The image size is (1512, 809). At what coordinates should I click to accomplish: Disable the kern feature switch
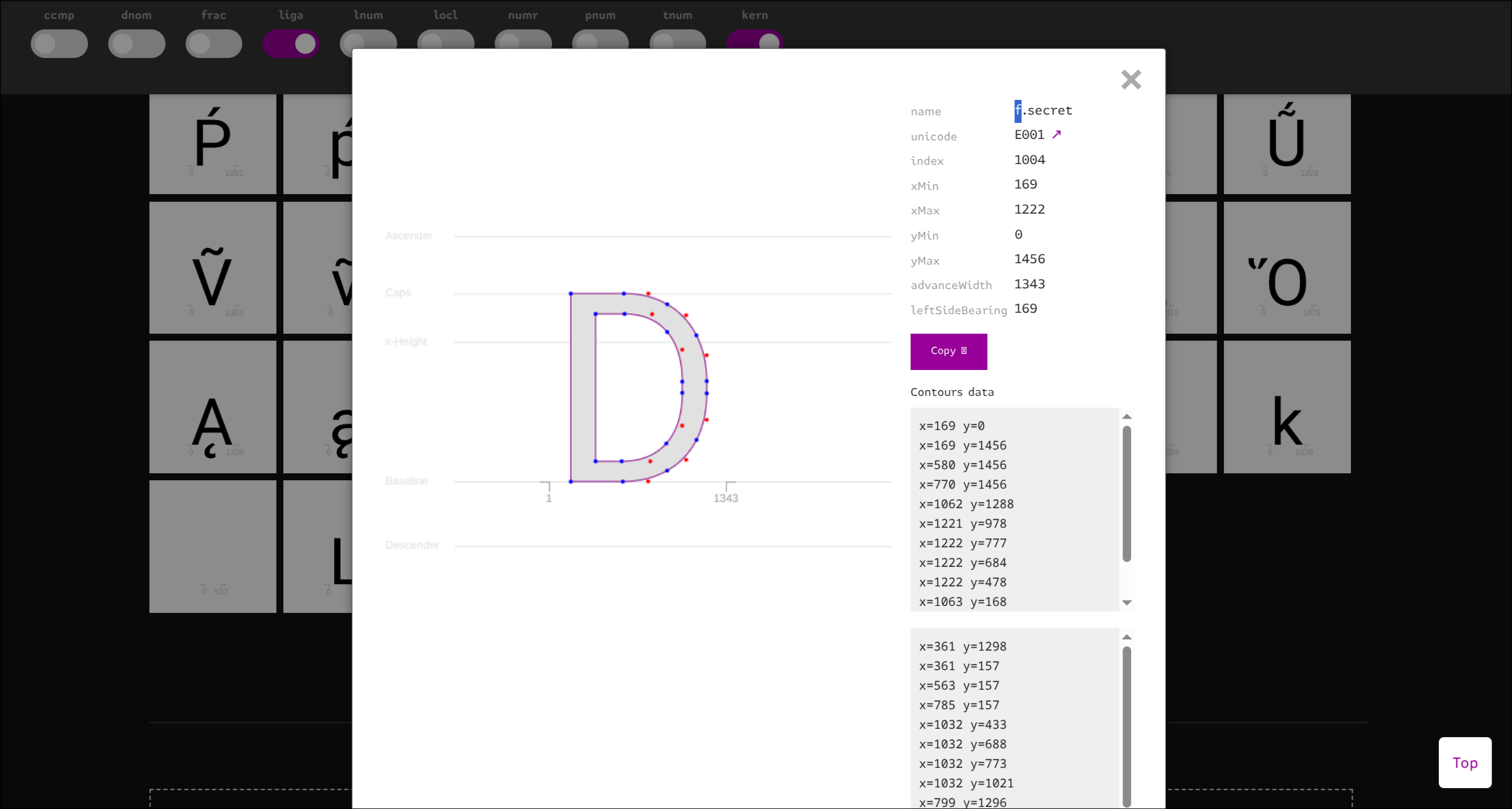[x=755, y=40]
